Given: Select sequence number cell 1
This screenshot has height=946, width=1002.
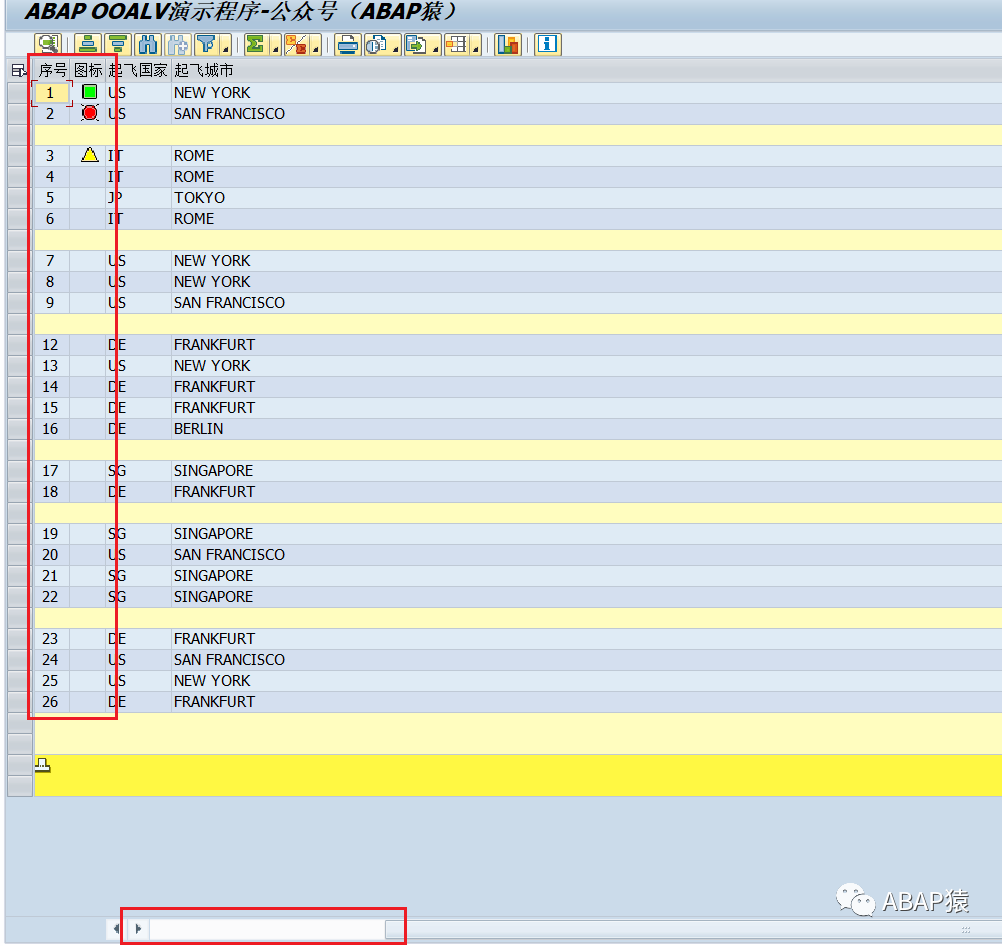Looking at the screenshot, I should tap(51, 93).
